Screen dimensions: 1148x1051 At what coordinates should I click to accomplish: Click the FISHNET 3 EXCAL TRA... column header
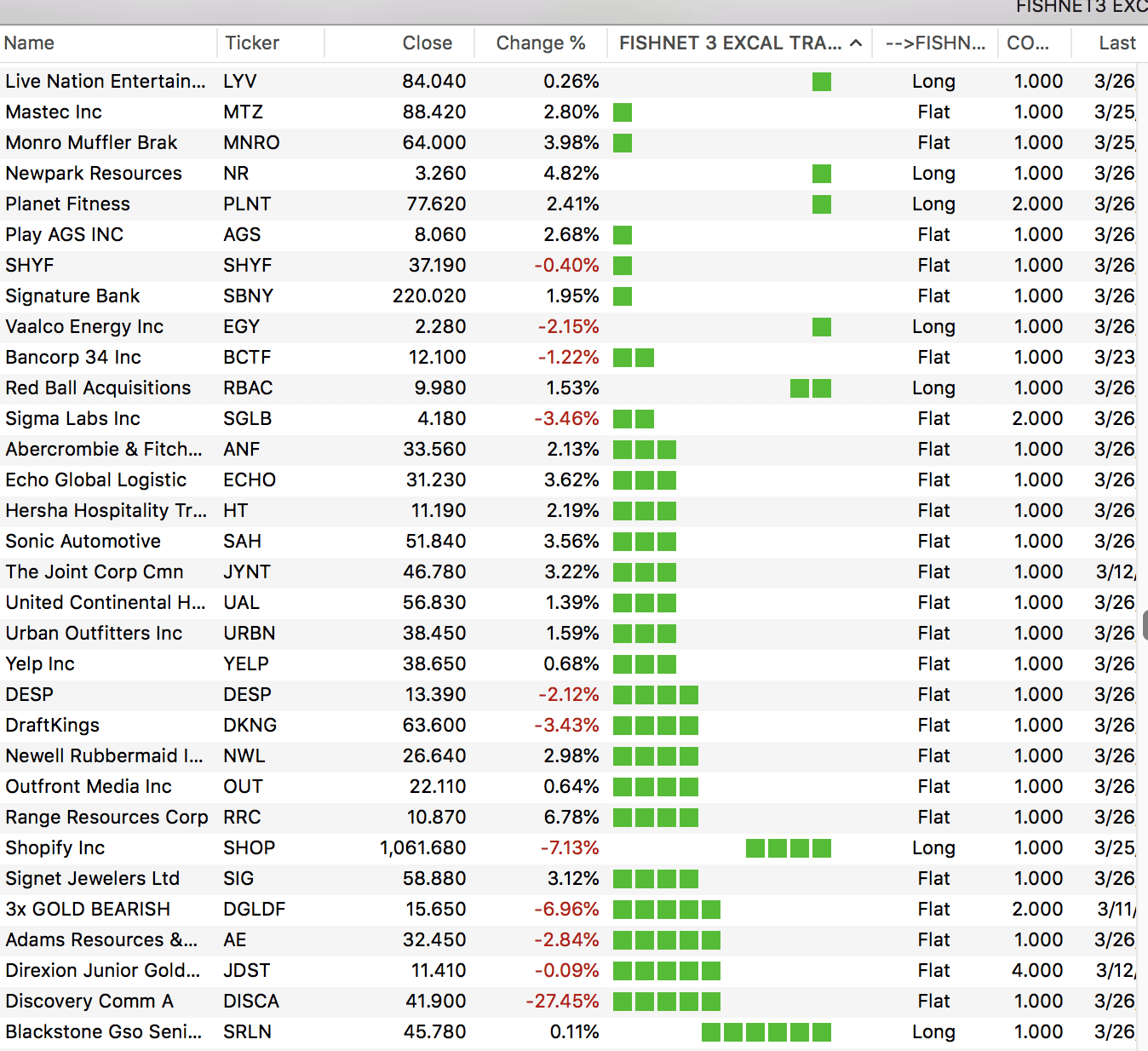(x=730, y=43)
